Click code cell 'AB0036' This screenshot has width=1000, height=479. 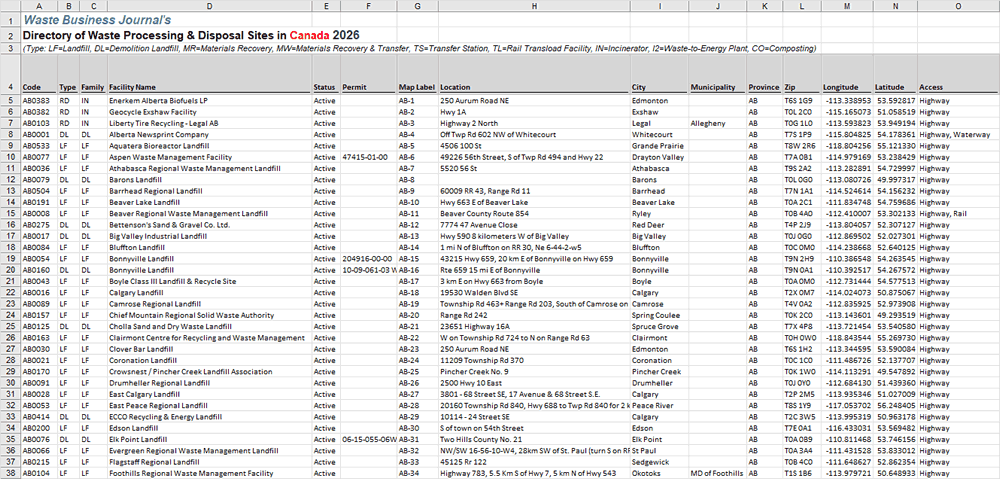click(38, 168)
